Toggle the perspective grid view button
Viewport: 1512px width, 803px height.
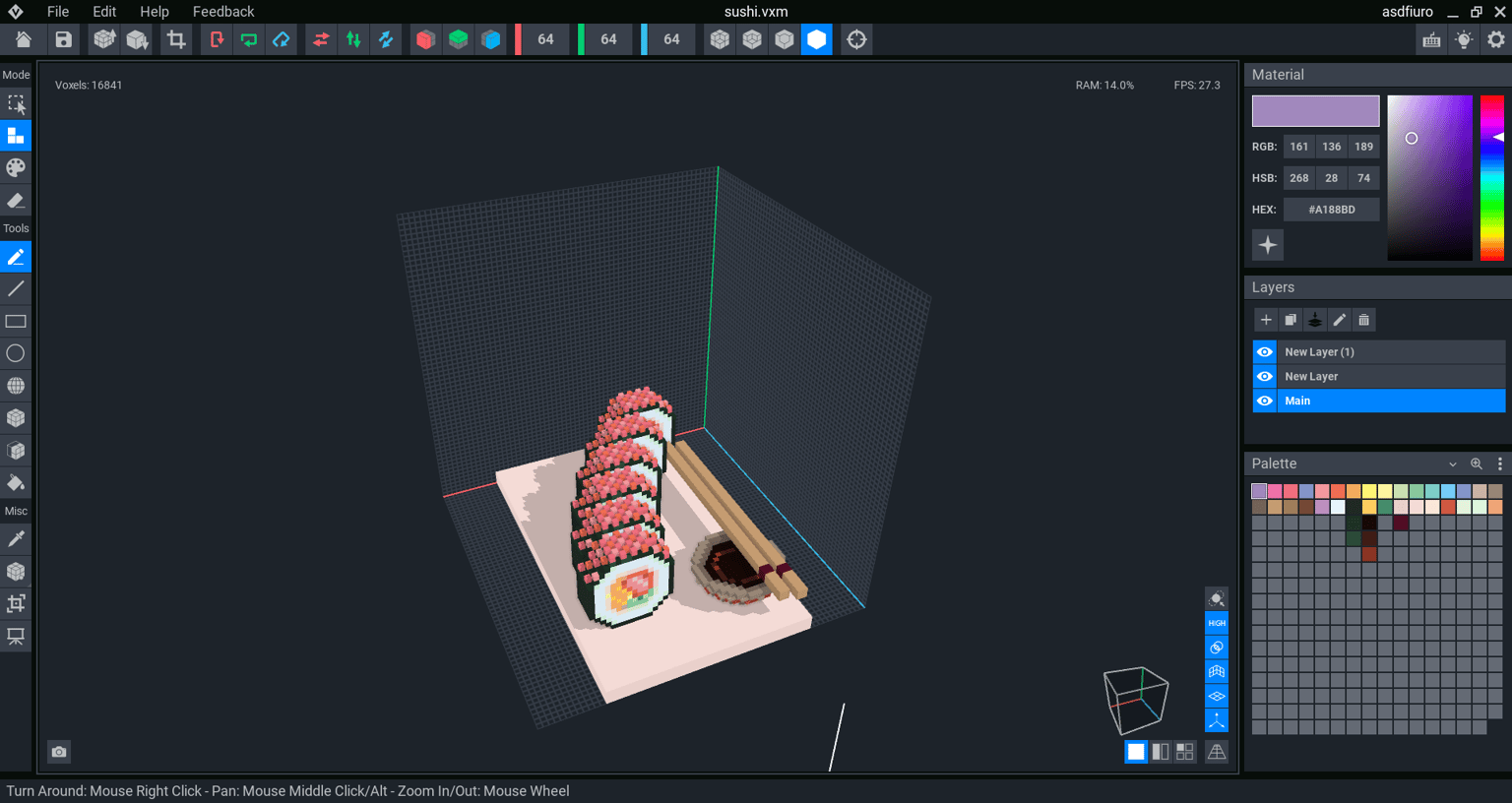pos(1217,752)
